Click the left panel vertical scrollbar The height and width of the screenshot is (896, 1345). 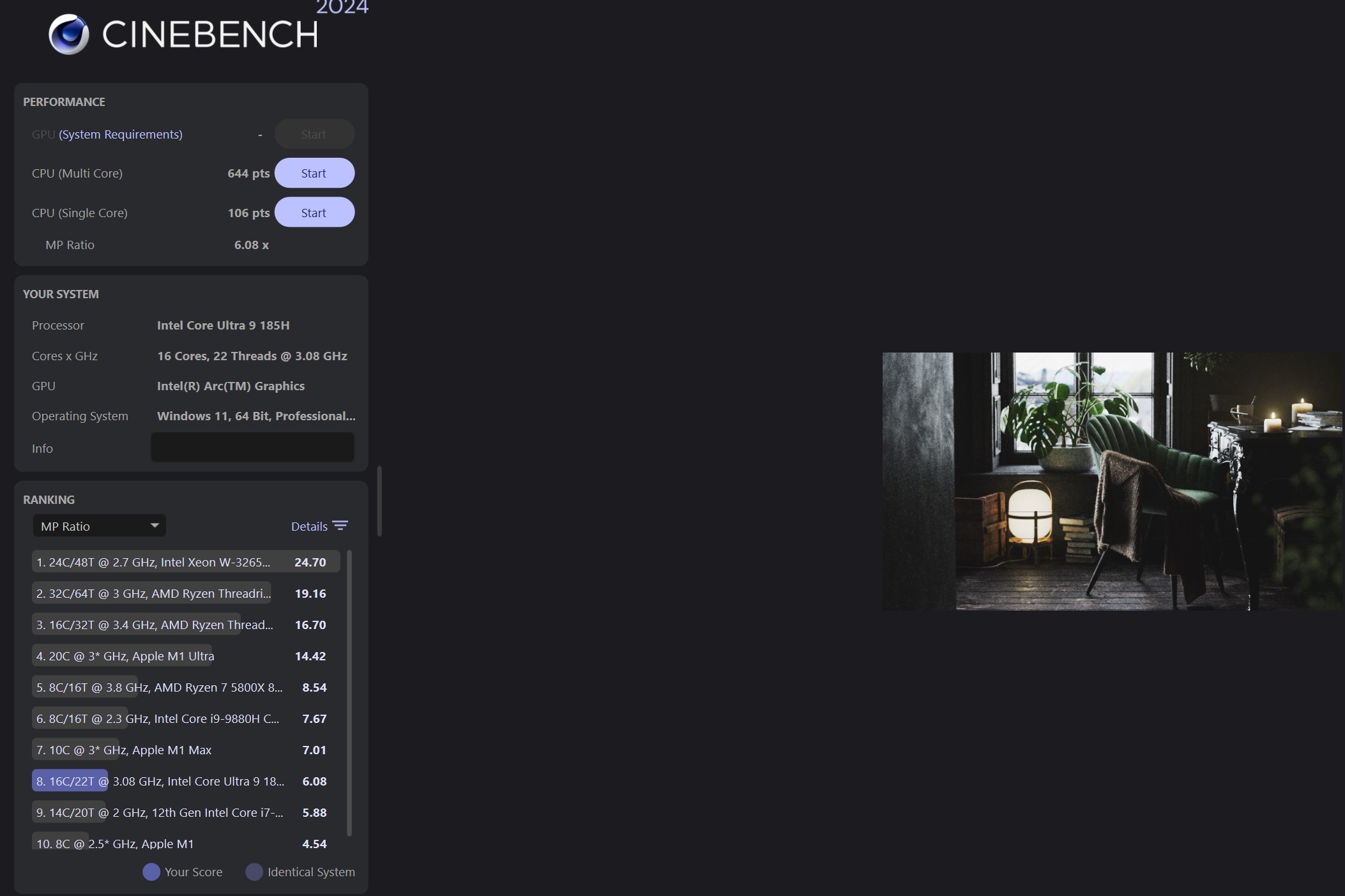[x=379, y=501]
